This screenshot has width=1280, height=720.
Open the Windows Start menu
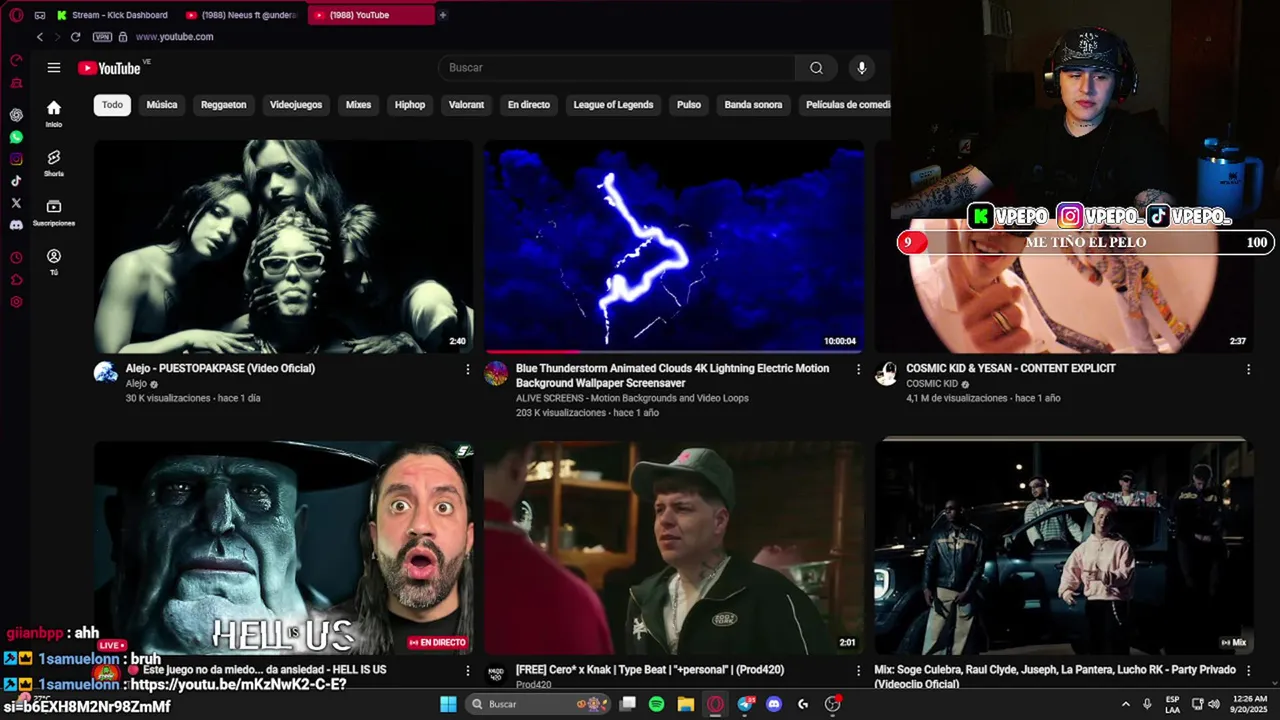click(x=448, y=704)
